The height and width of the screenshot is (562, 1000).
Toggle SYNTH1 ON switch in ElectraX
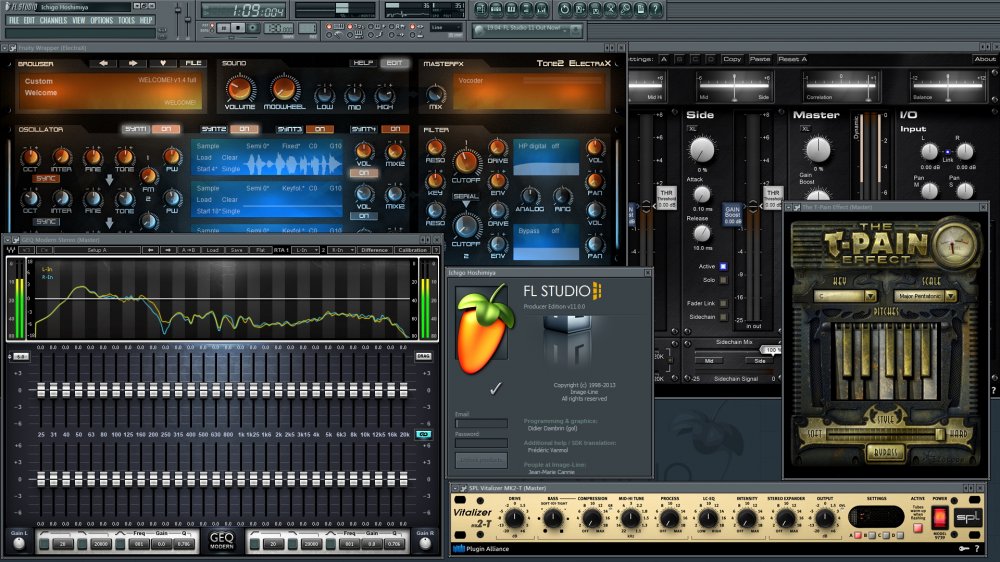(x=166, y=129)
